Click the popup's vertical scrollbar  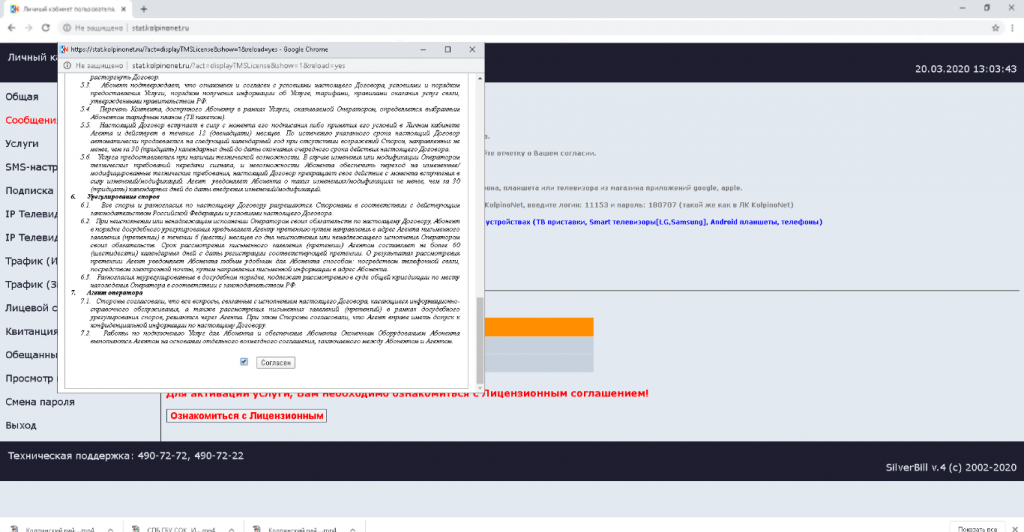479,330
